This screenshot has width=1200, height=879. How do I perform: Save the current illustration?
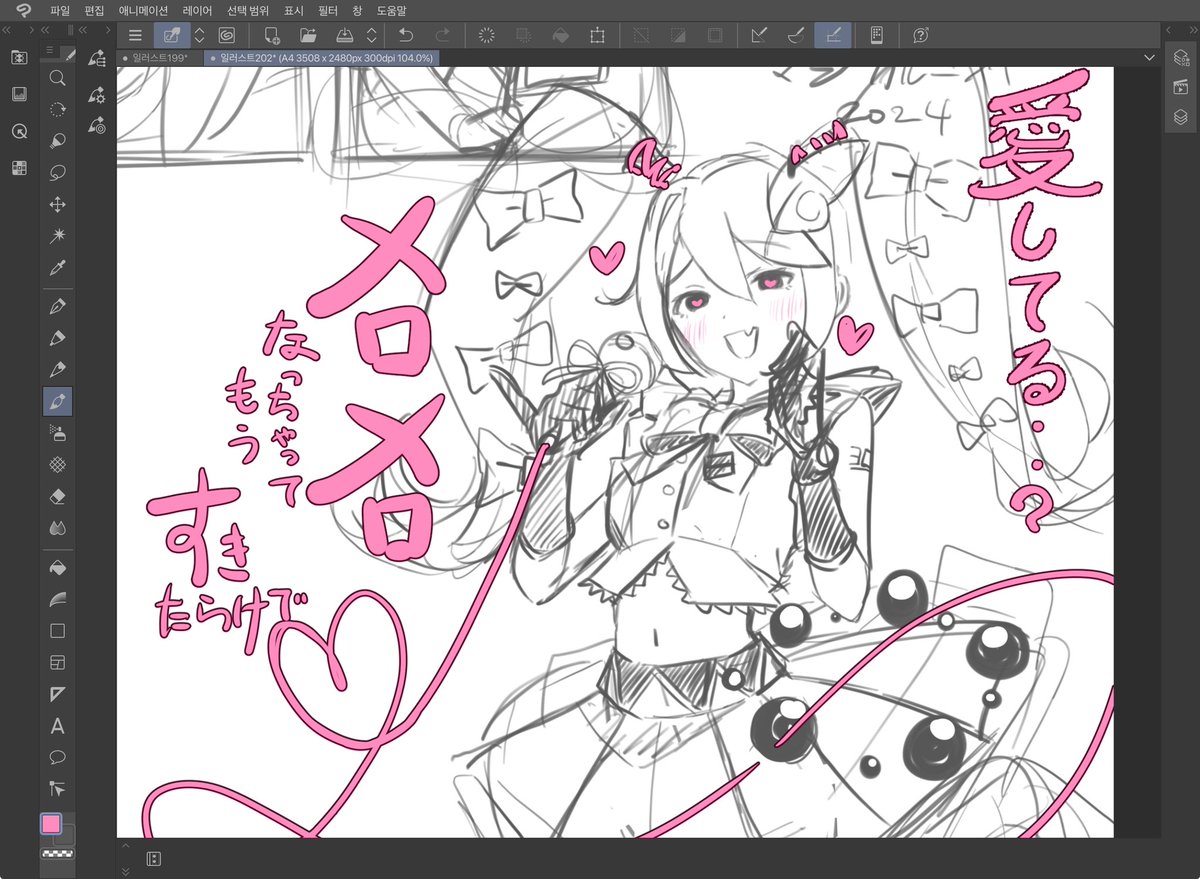coord(345,35)
